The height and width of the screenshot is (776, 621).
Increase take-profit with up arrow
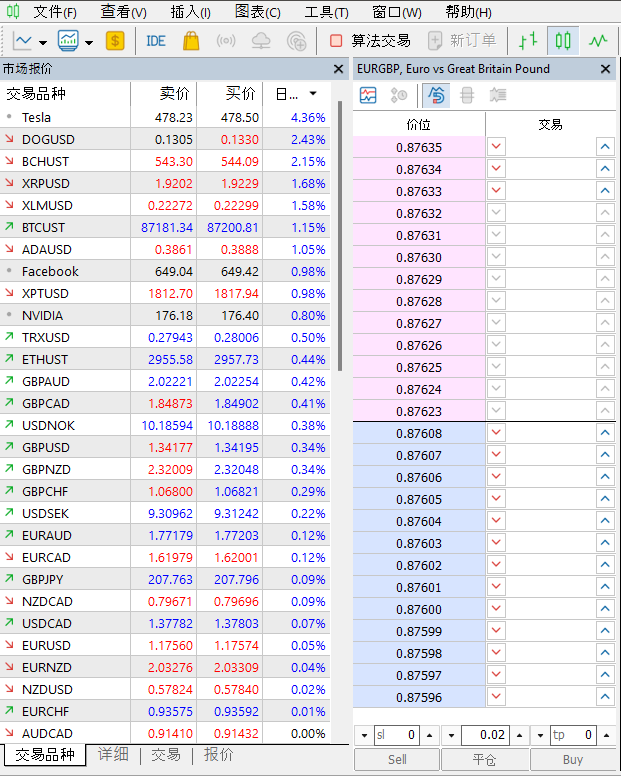coord(607,735)
